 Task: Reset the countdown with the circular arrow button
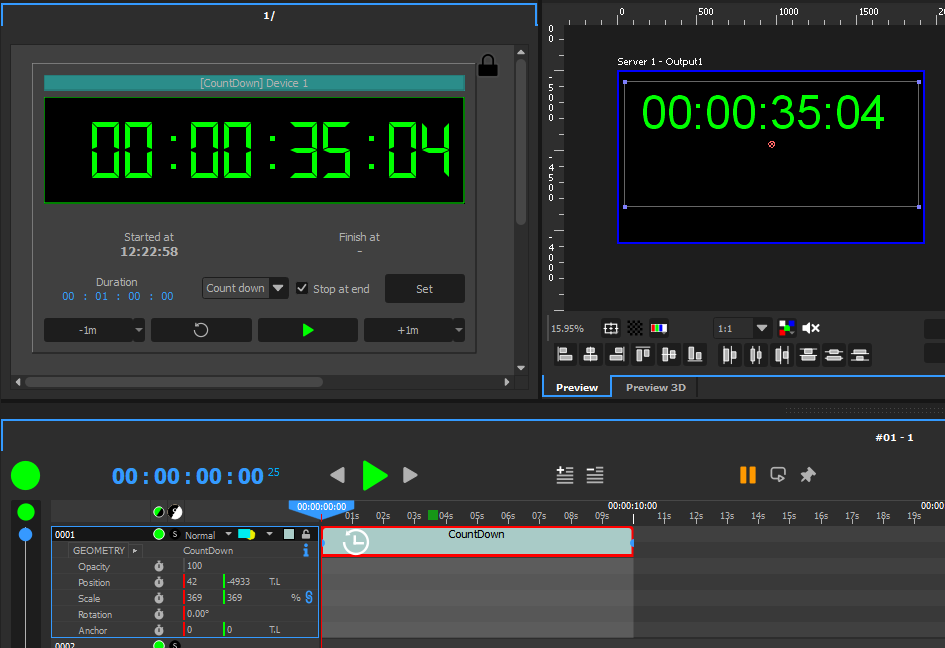(x=201, y=330)
